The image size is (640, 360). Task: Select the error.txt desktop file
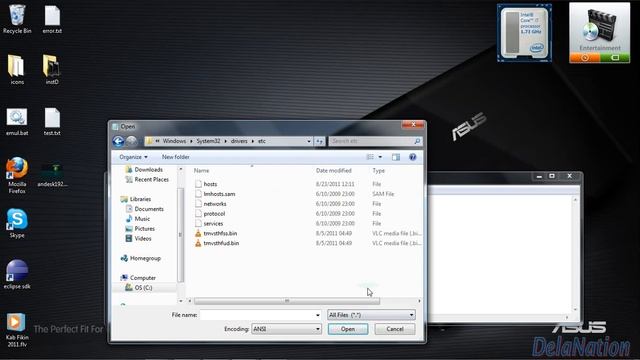[52, 19]
